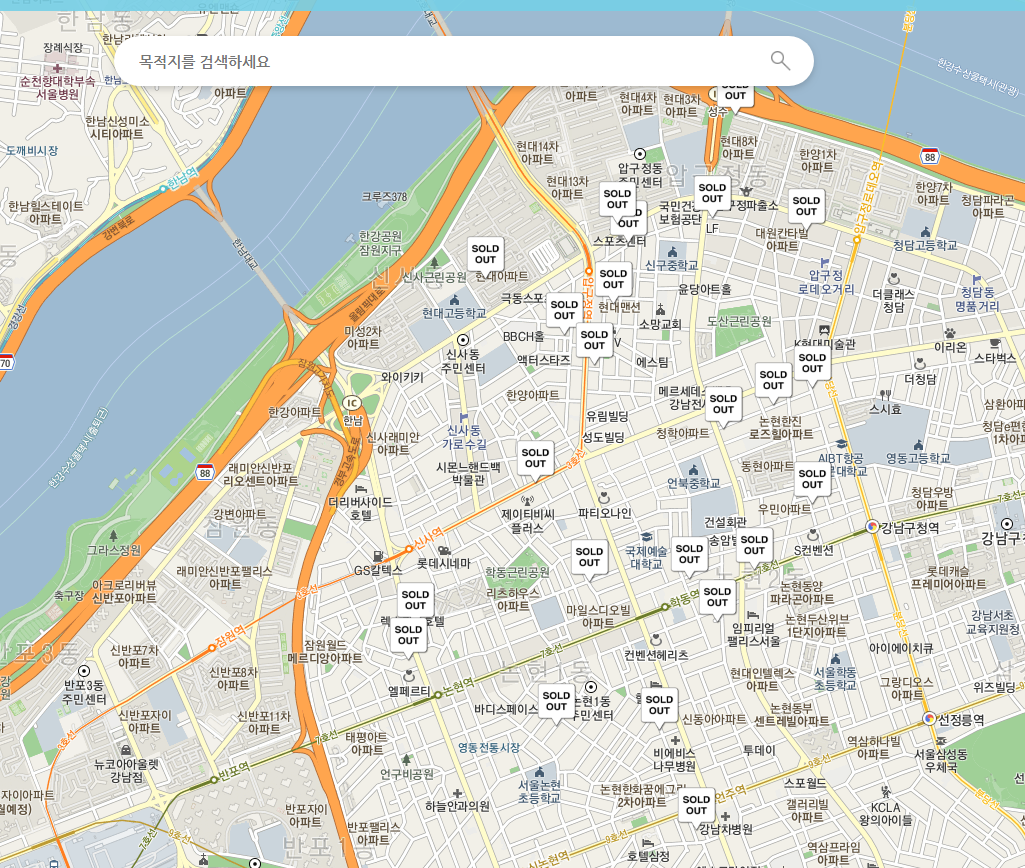Click 압구정 로데오거리 label
1025x868 pixels.
pyautogui.click(x=826, y=282)
